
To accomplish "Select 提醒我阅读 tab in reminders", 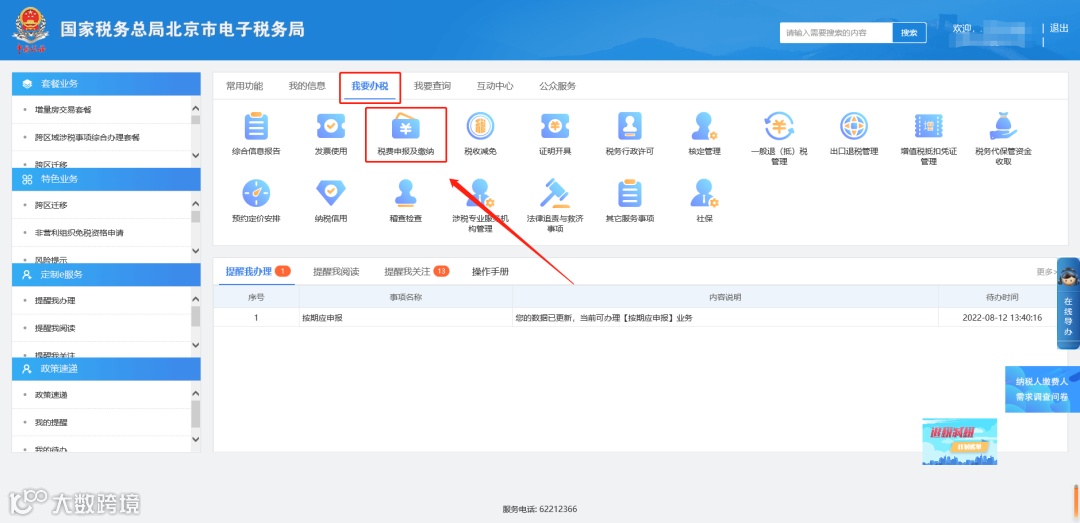I will click(x=336, y=271).
